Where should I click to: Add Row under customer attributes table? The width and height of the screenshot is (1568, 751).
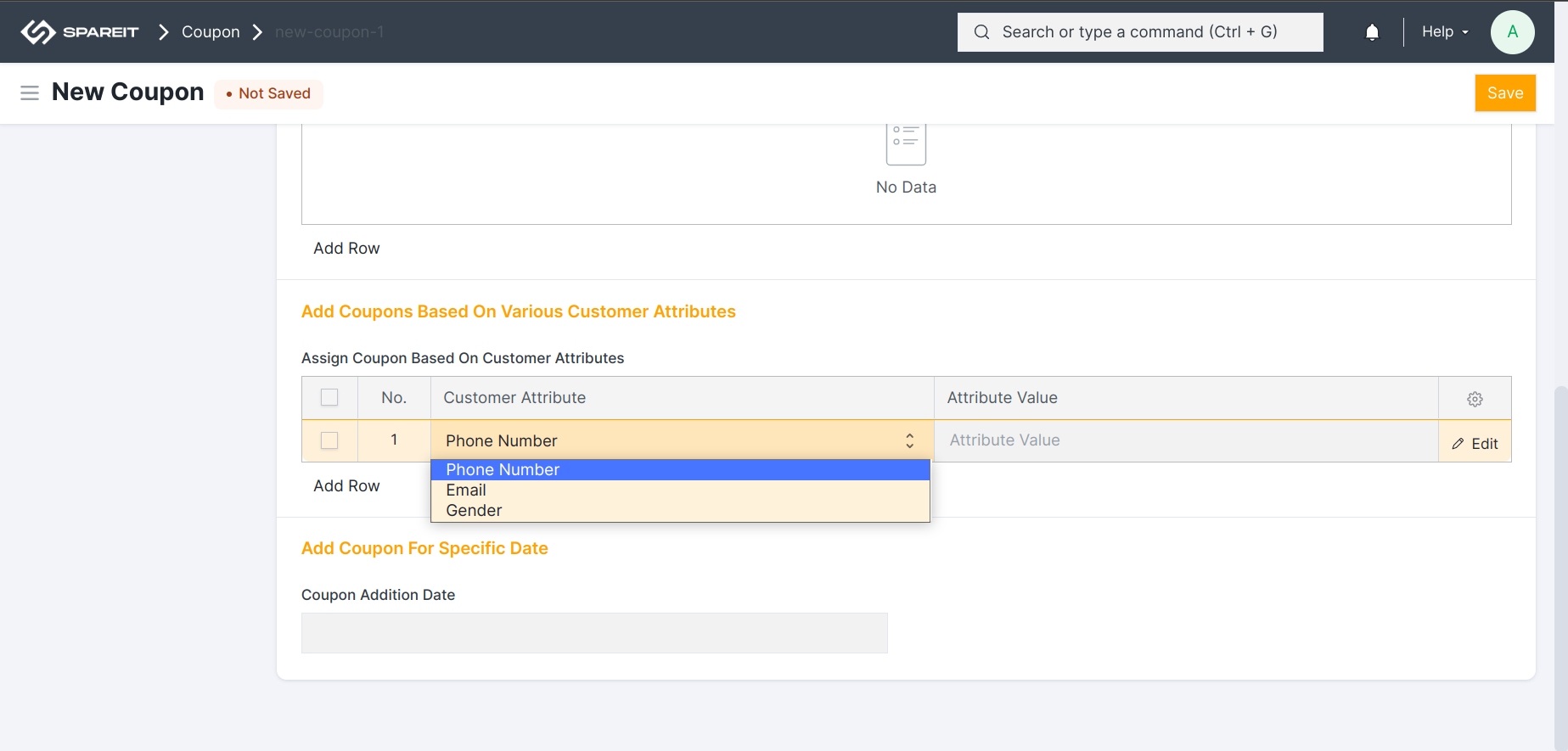pos(346,486)
